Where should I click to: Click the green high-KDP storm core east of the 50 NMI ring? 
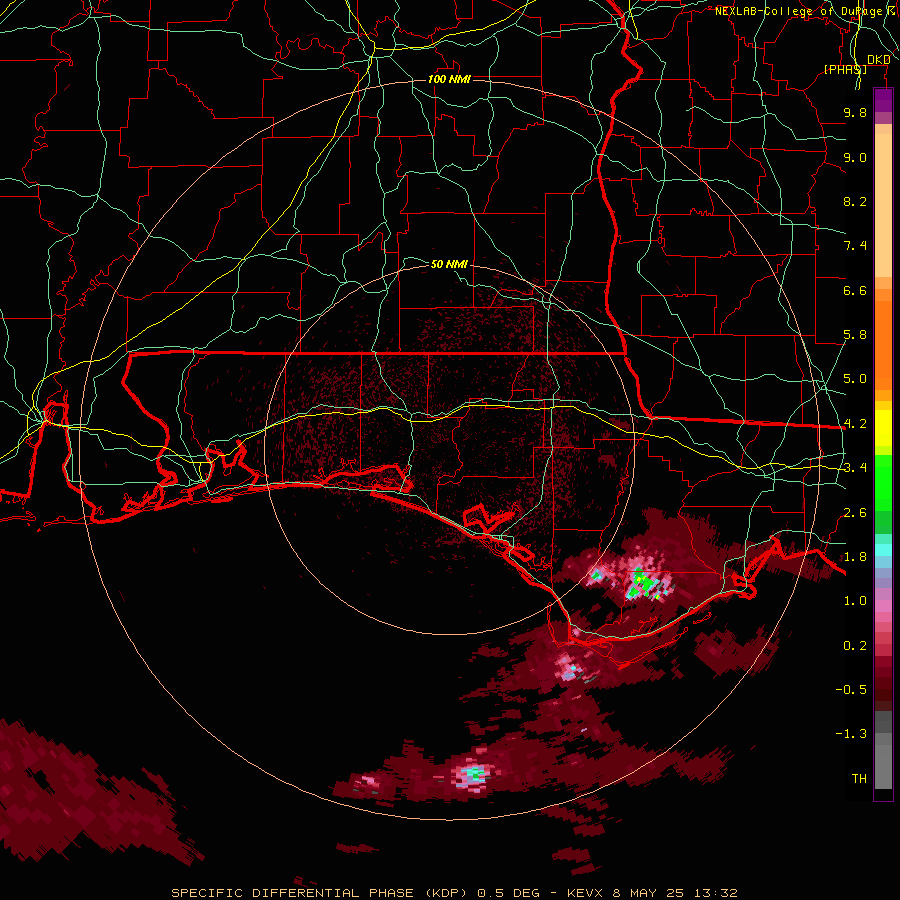[x=644, y=584]
